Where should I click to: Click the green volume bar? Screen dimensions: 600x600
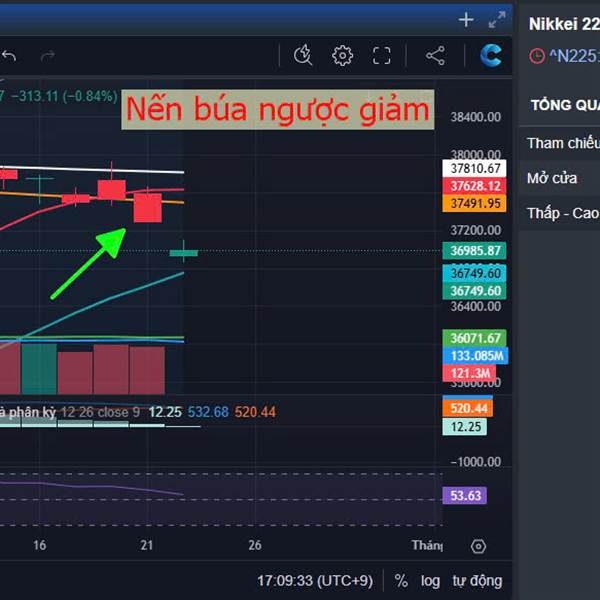click(39, 369)
